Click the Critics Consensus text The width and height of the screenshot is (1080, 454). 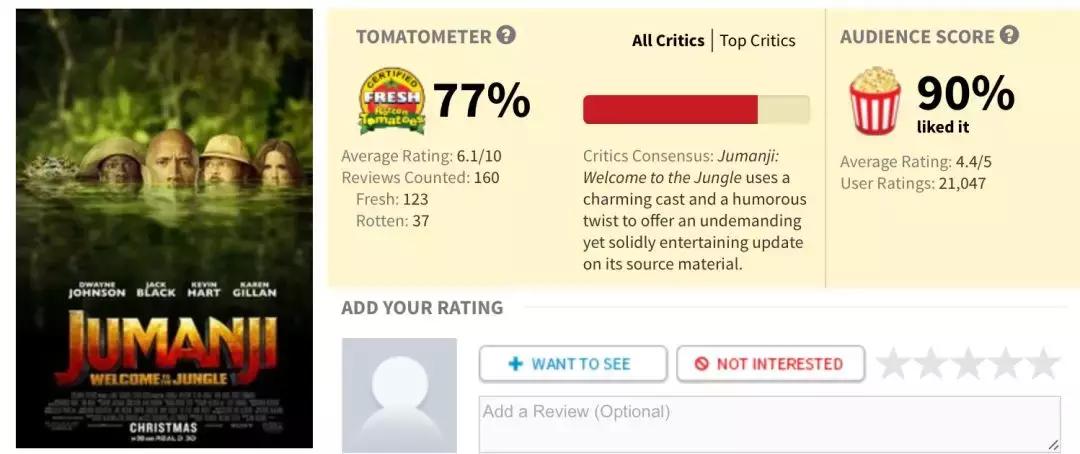693,210
